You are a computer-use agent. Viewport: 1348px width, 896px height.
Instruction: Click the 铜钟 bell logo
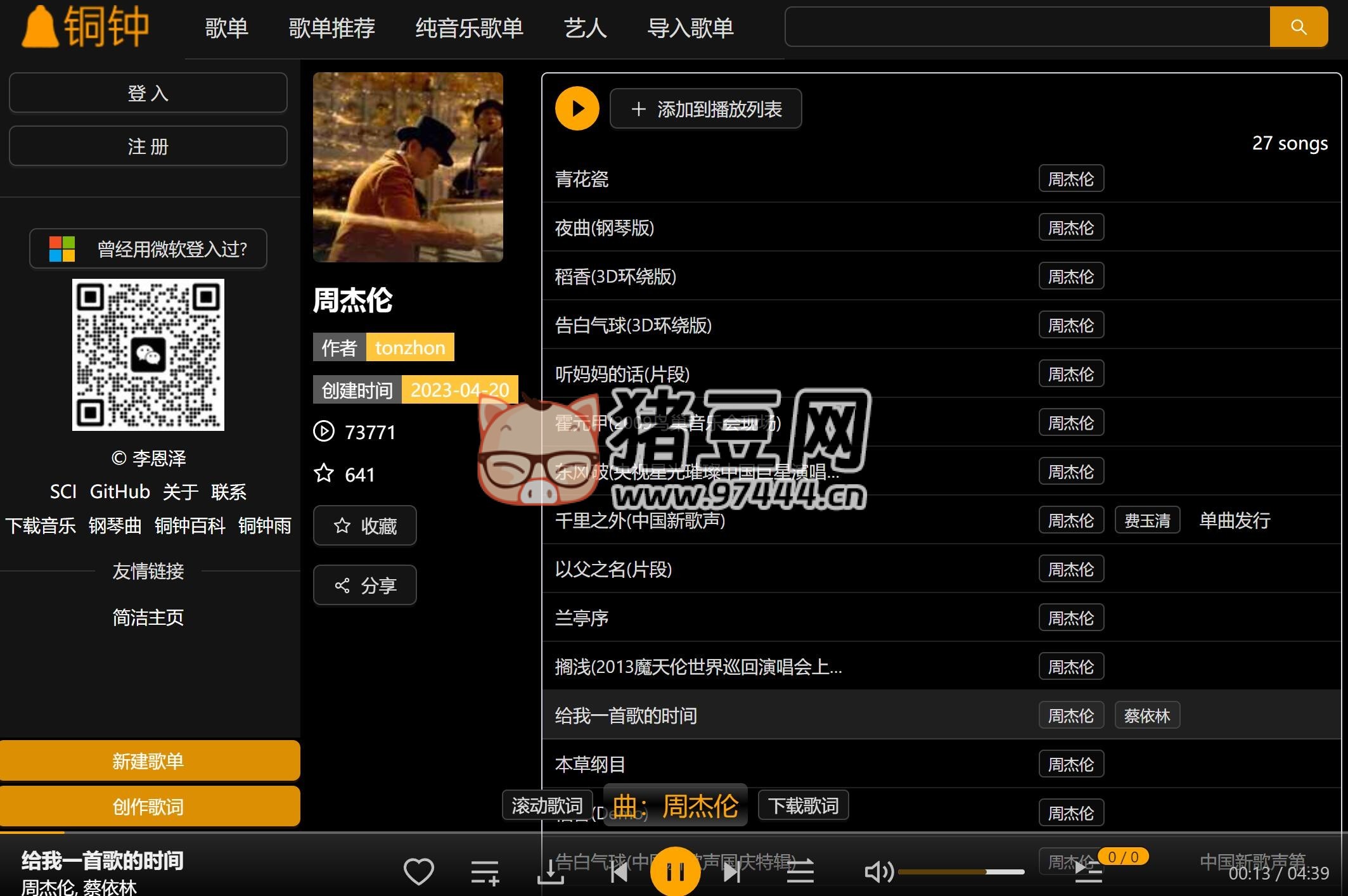(86, 26)
